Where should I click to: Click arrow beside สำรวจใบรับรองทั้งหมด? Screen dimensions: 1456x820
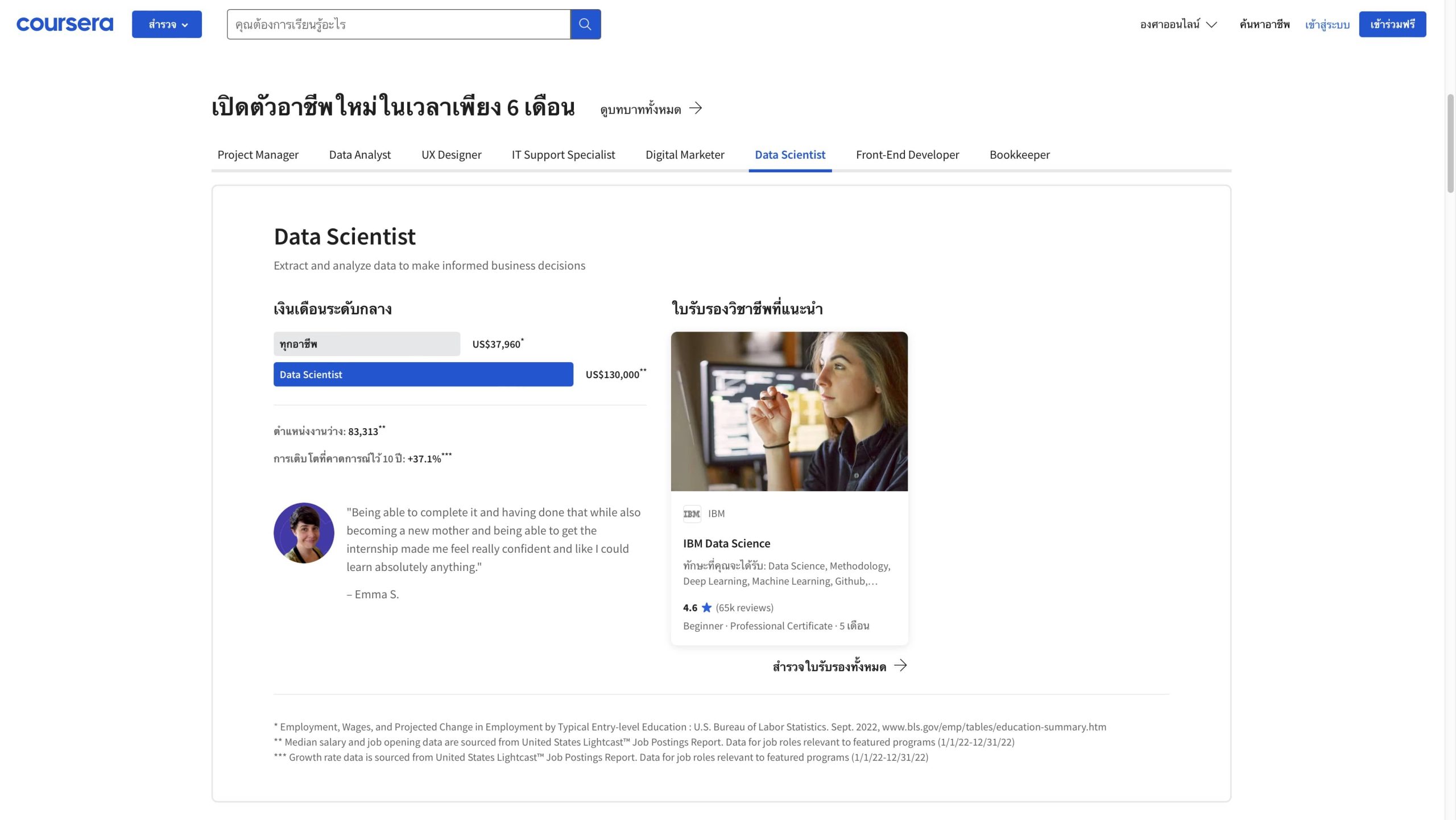900,665
